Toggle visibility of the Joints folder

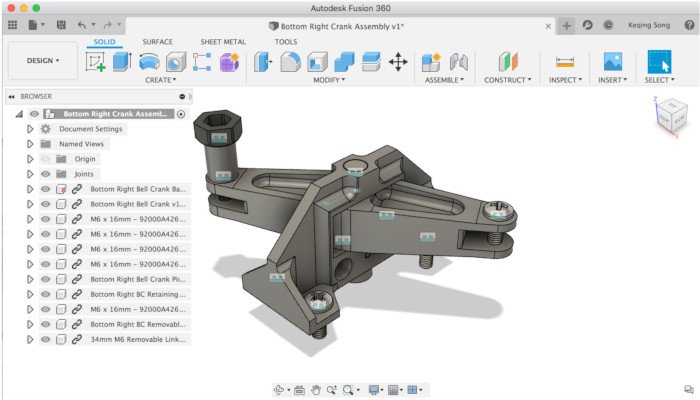point(44,173)
